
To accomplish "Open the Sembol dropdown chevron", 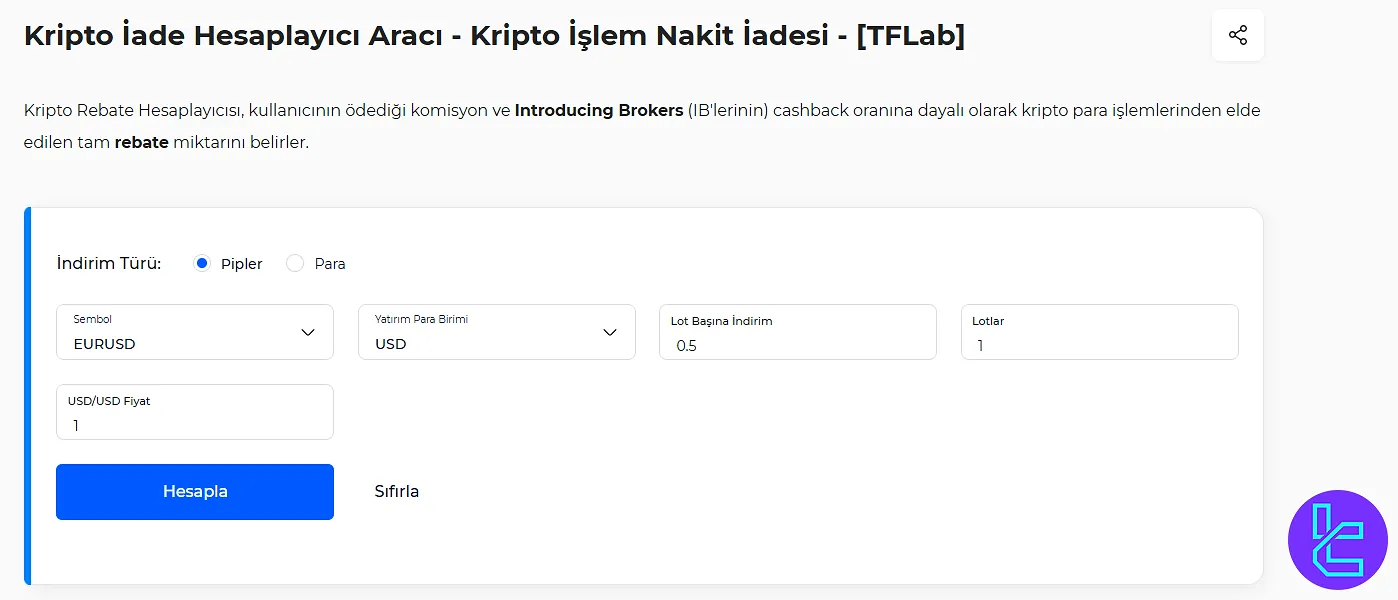I will [307, 332].
